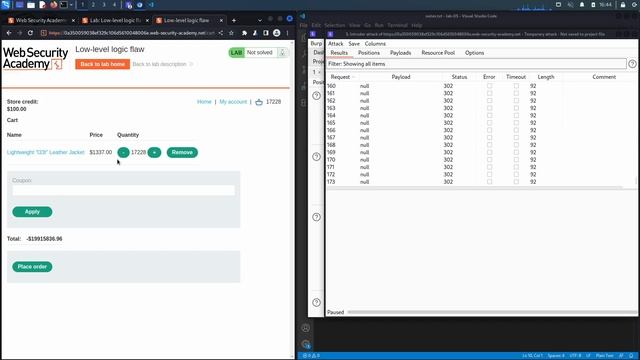Image resolution: width=640 pixels, height=360 pixels.
Task: Launch Firefox from the top panel
Action: coord(53,5)
